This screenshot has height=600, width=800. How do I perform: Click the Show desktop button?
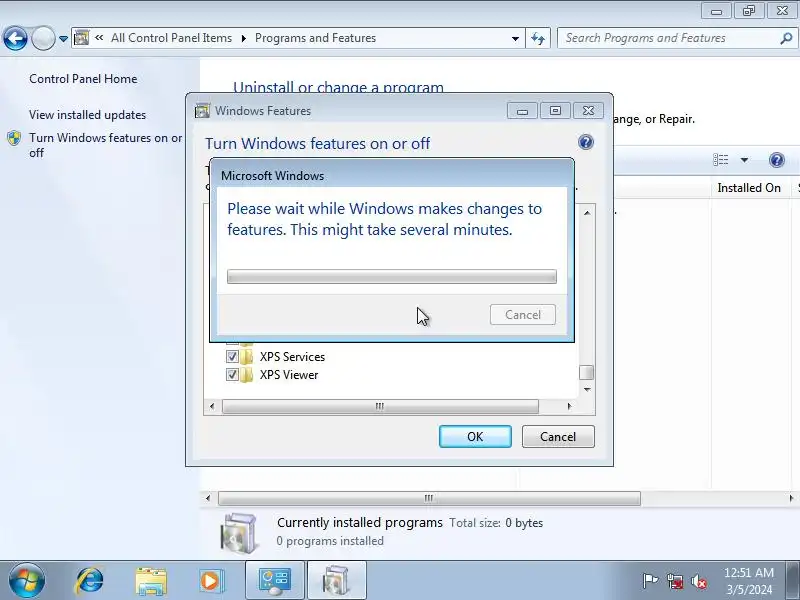click(x=793, y=581)
